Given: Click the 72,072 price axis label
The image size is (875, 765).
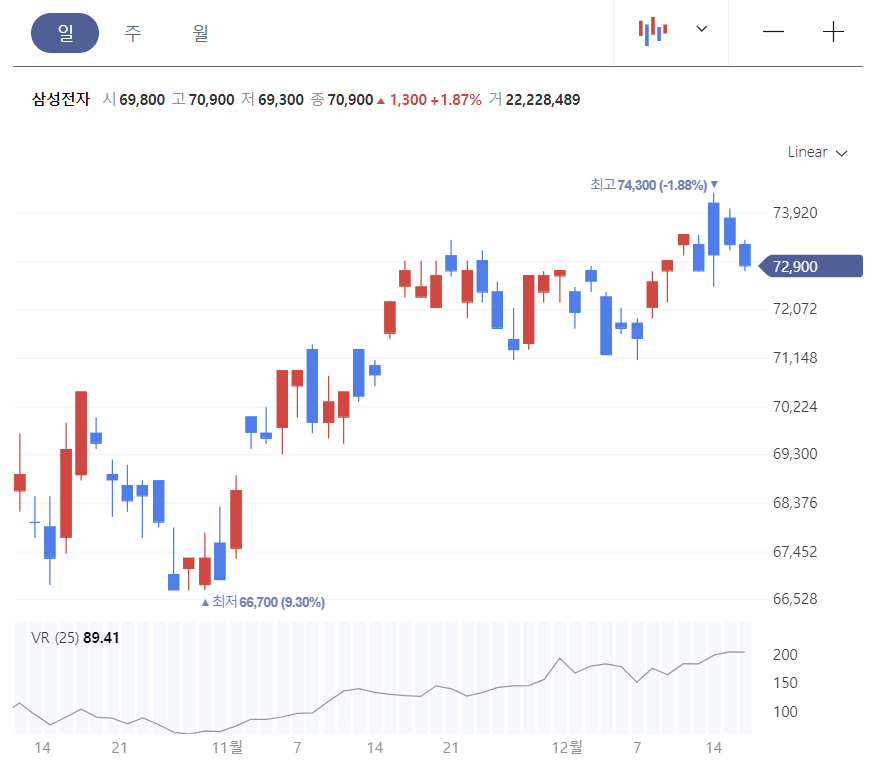Looking at the screenshot, I should pyautogui.click(x=795, y=309).
